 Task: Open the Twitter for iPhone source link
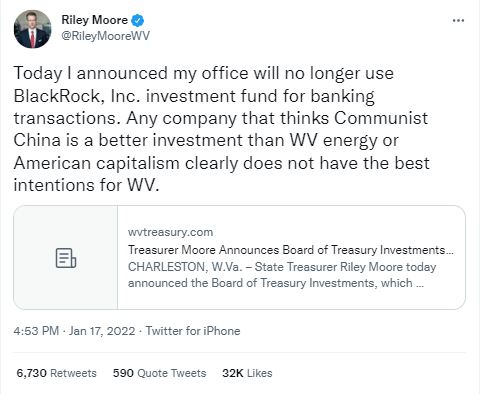(x=193, y=331)
